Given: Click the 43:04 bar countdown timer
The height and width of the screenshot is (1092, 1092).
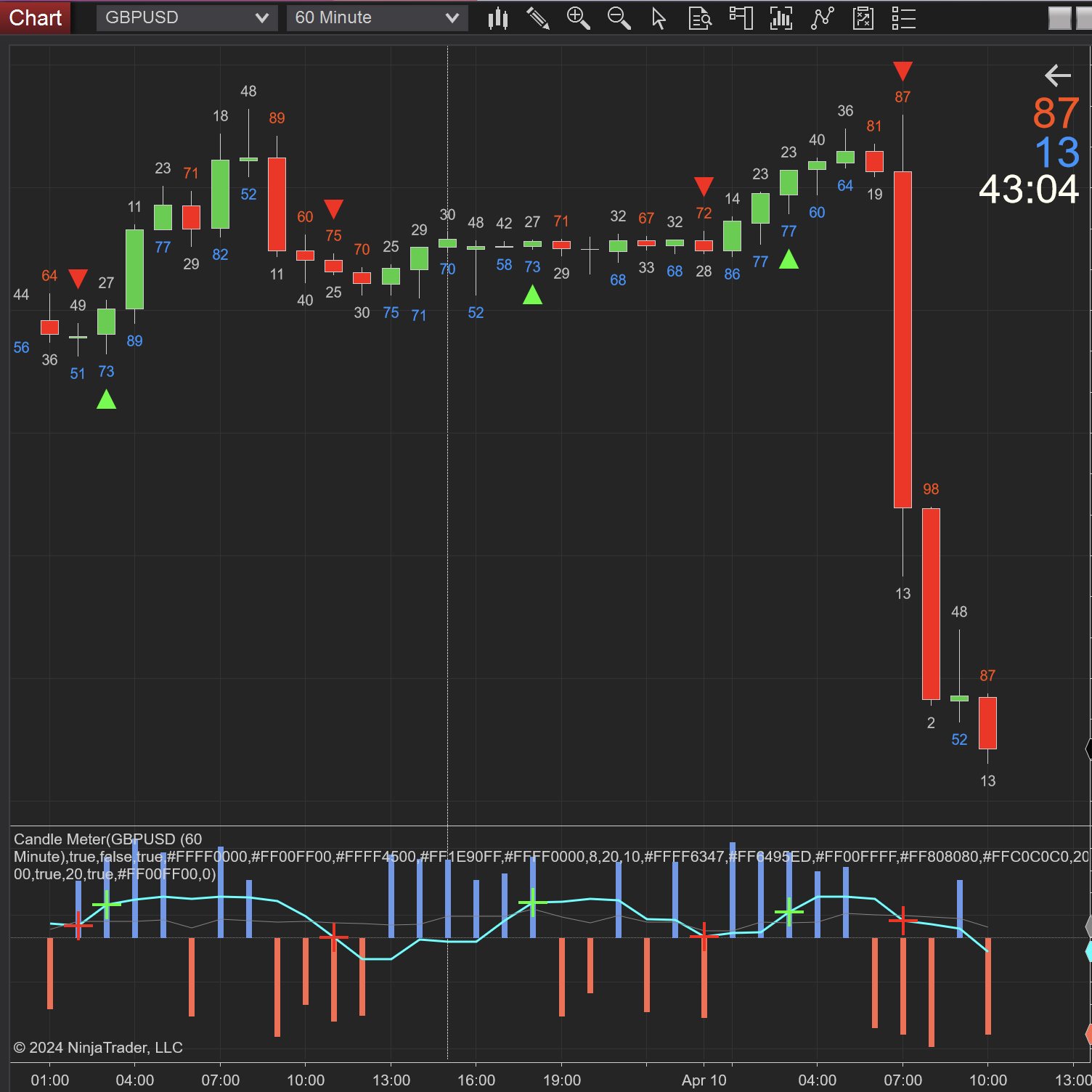Looking at the screenshot, I should (x=1028, y=190).
